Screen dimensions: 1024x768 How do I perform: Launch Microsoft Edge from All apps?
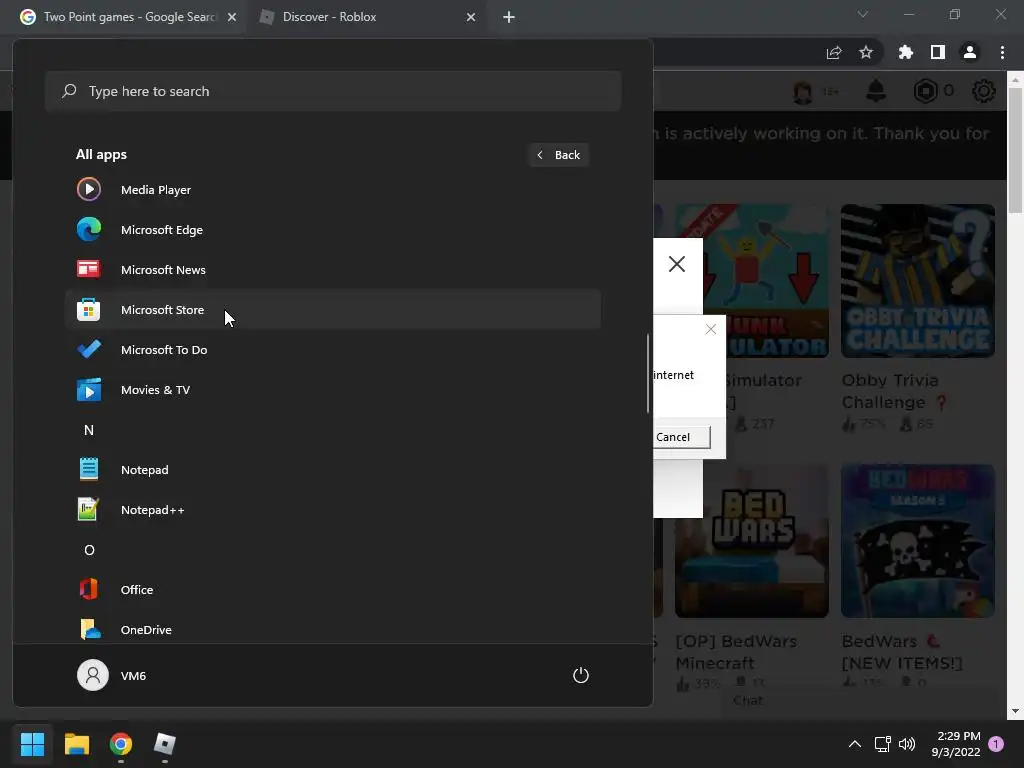click(332, 230)
